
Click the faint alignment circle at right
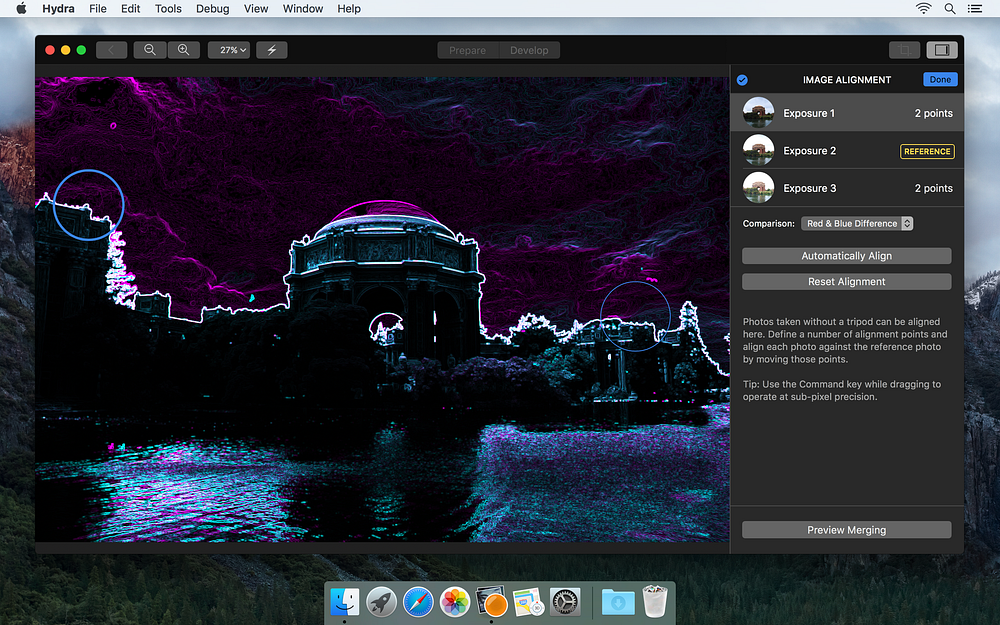635,316
